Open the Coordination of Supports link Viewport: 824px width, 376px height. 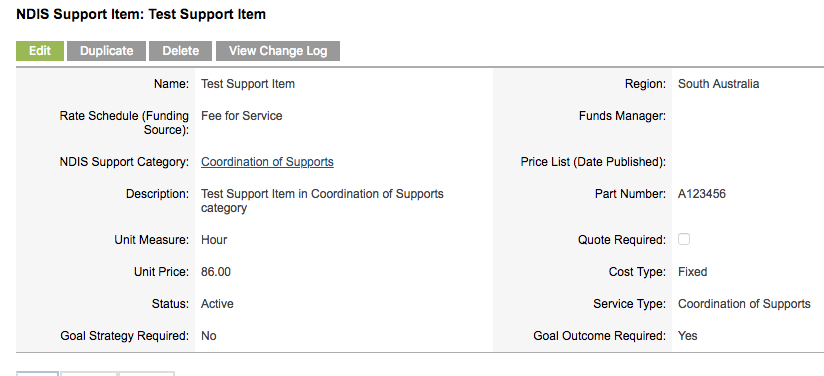click(x=267, y=162)
